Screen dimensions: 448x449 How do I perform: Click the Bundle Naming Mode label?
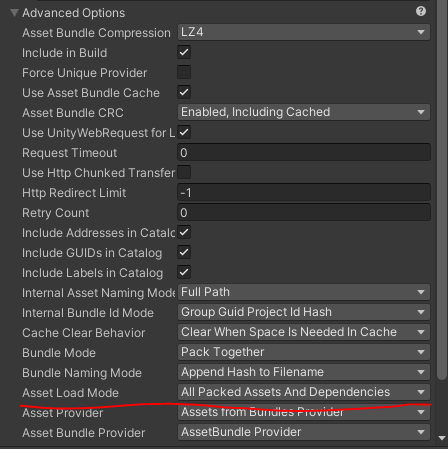tap(82, 373)
